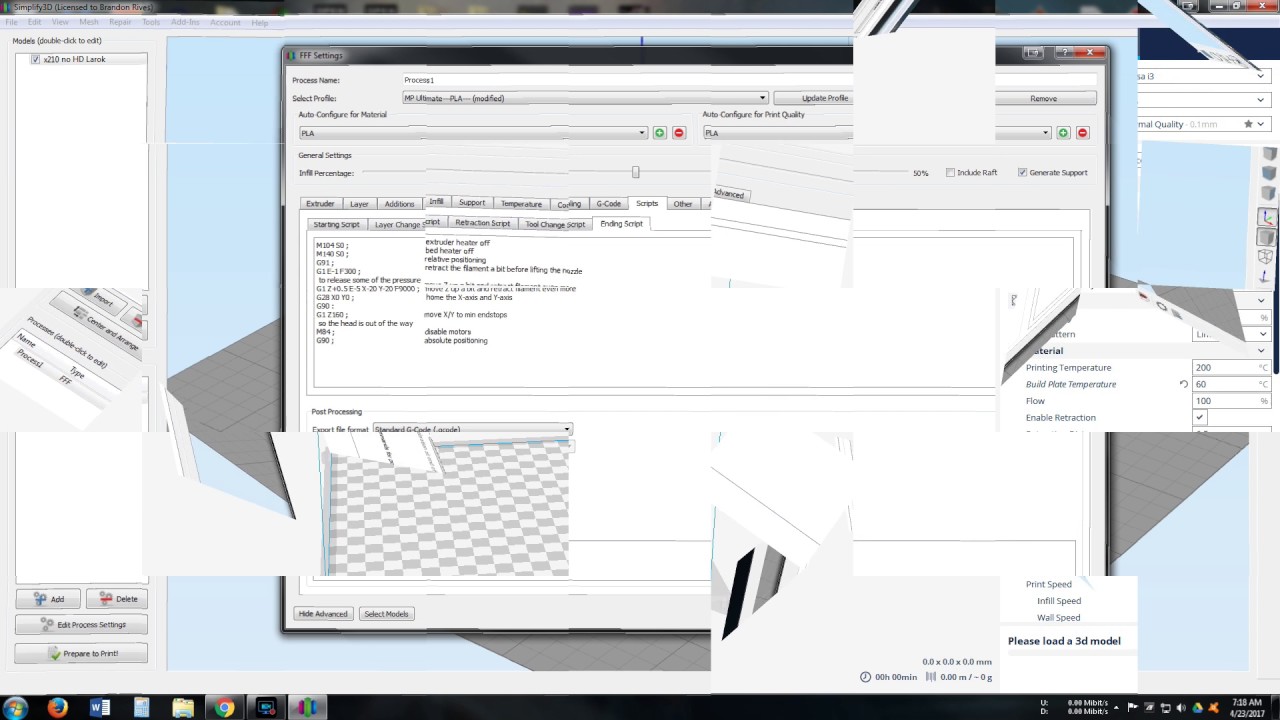The height and width of the screenshot is (720, 1280).
Task: Open Firefox from the taskbar
Action: [56, 707]
